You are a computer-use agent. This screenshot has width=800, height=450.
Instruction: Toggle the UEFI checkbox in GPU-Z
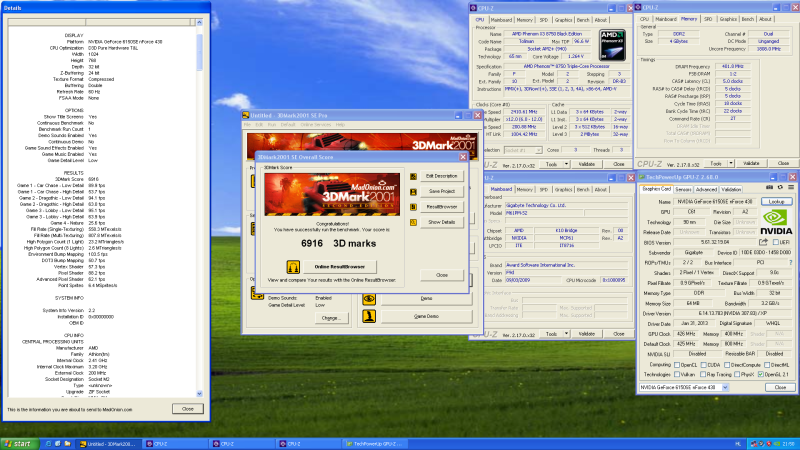tap(776, 241)
